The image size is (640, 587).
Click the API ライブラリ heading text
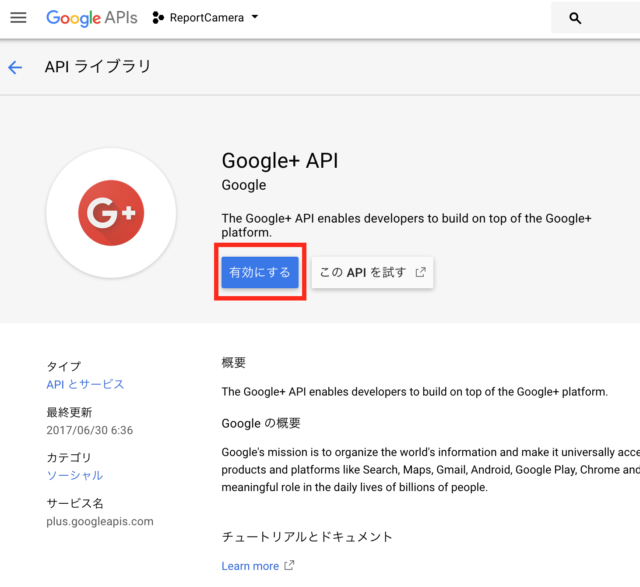[x=98, y=67]
